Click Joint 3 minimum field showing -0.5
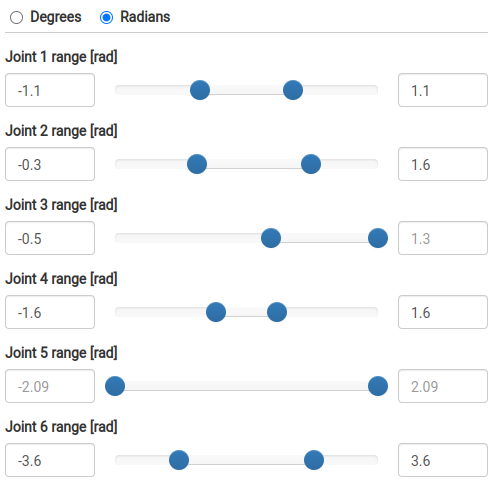 50,238
